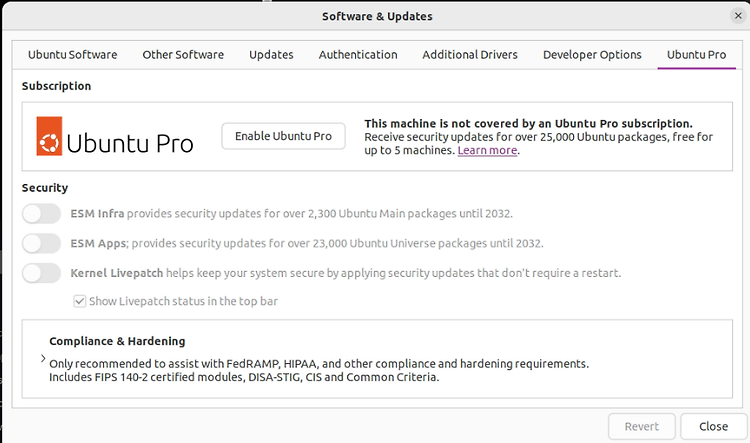Click the 'not covered by an Ubuntu Pro subscription' text

point(528,123)
